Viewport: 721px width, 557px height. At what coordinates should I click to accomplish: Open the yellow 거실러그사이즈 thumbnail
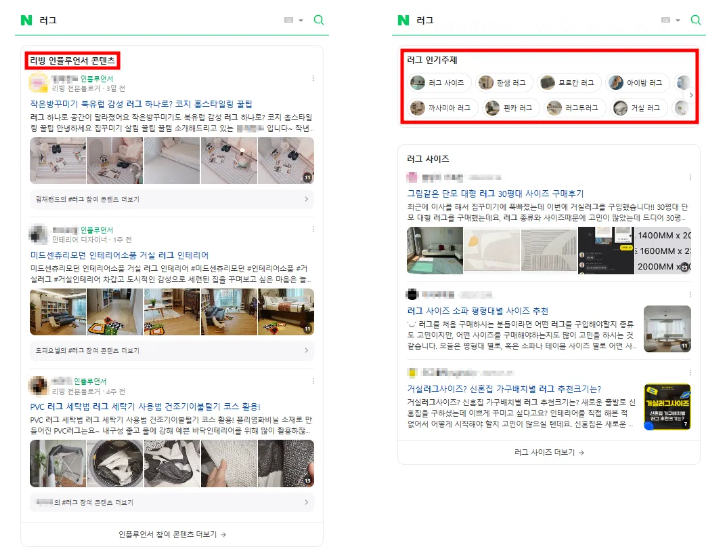coord(667,407)
